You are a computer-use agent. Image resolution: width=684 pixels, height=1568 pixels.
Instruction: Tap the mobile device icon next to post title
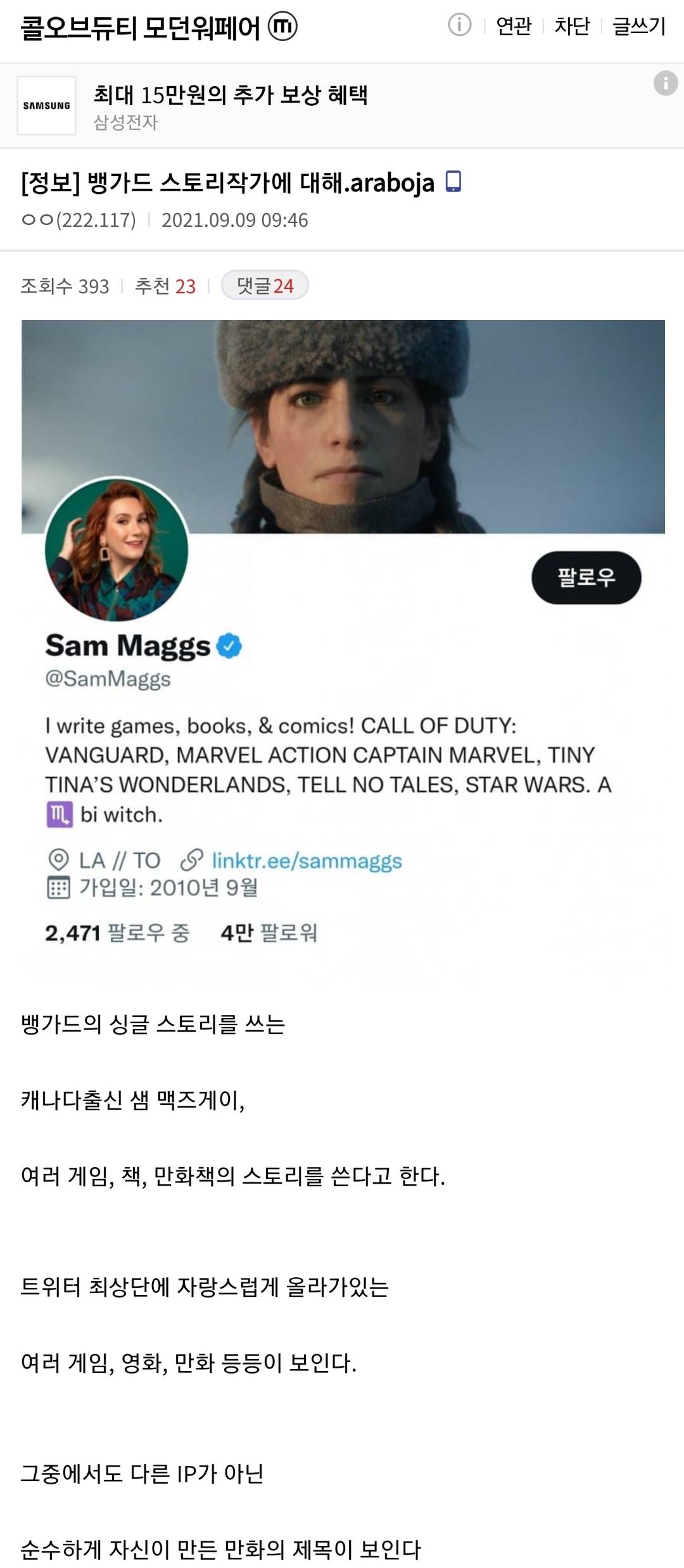pos(453,182)
